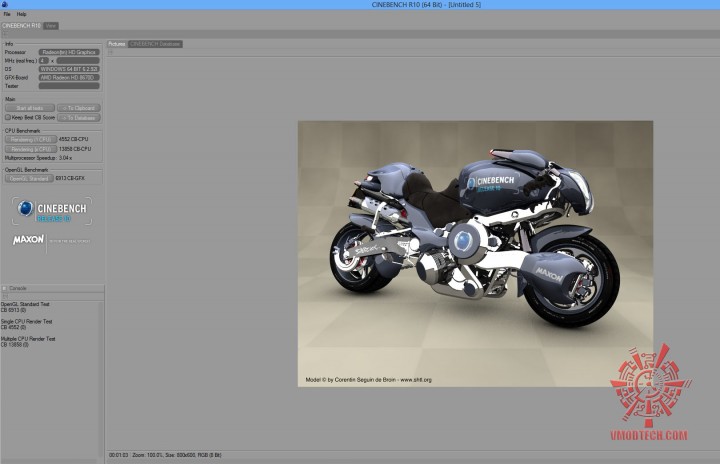Screen dimensions: 720x464
Task: Click the '6913 CB-GFX' OpenGL score
Action: [70, 178]
